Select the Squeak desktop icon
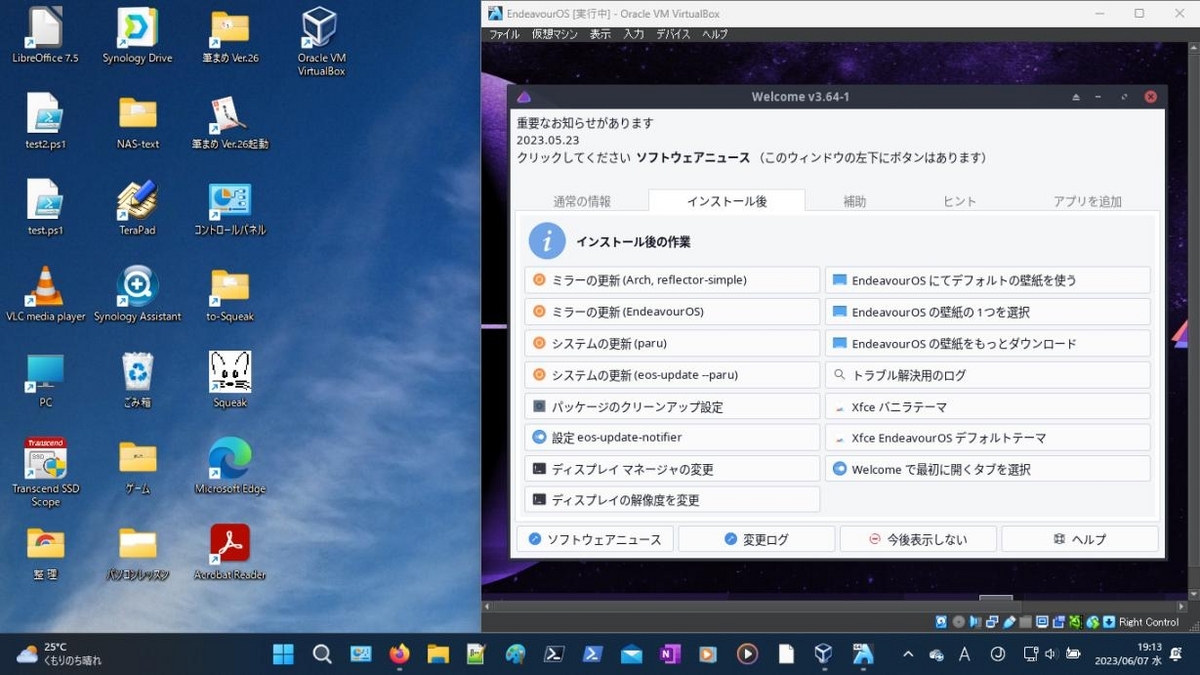1200x675 pixels. click(x=230, y=380)
